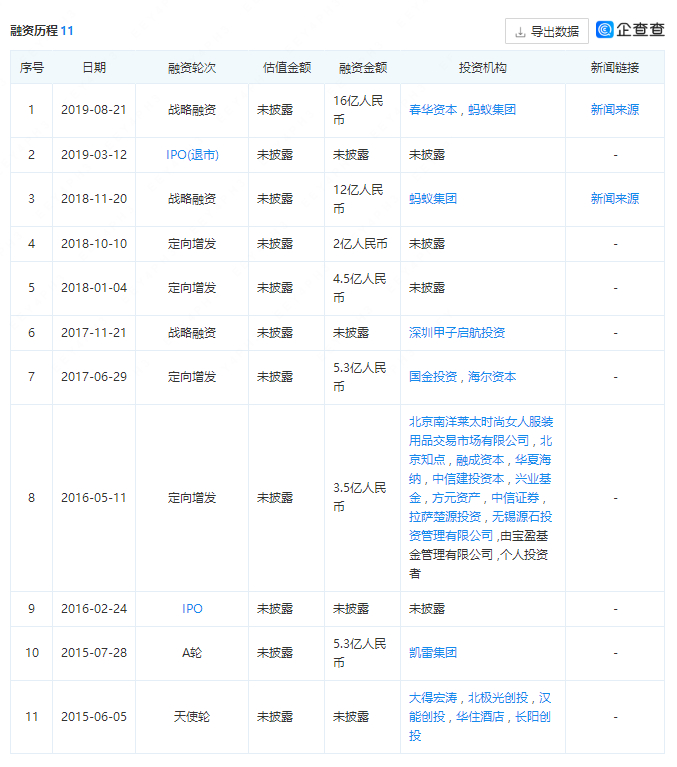This screenshot has width=677, height=767.
Task: Click the 投资机构 column header
Action: click(x=482, y=68)
